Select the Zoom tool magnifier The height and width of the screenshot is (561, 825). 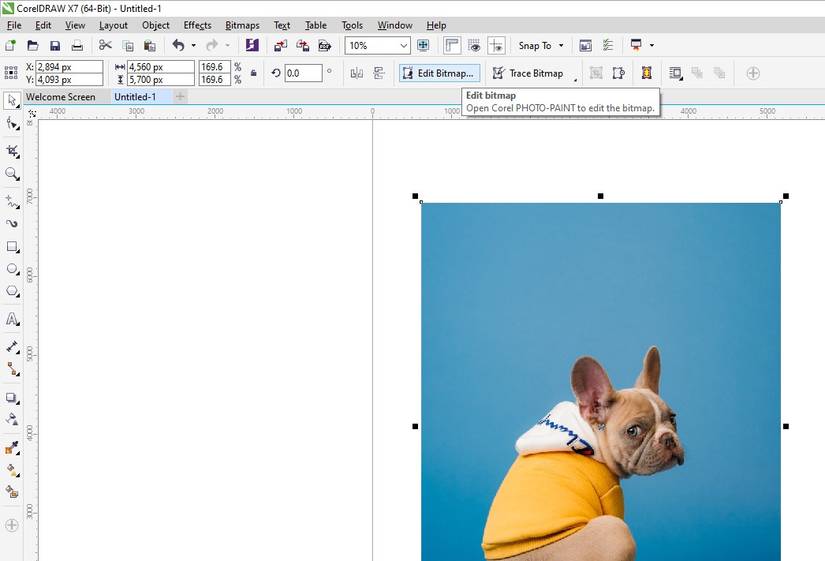pyautogui.click(x=12, y=174)
